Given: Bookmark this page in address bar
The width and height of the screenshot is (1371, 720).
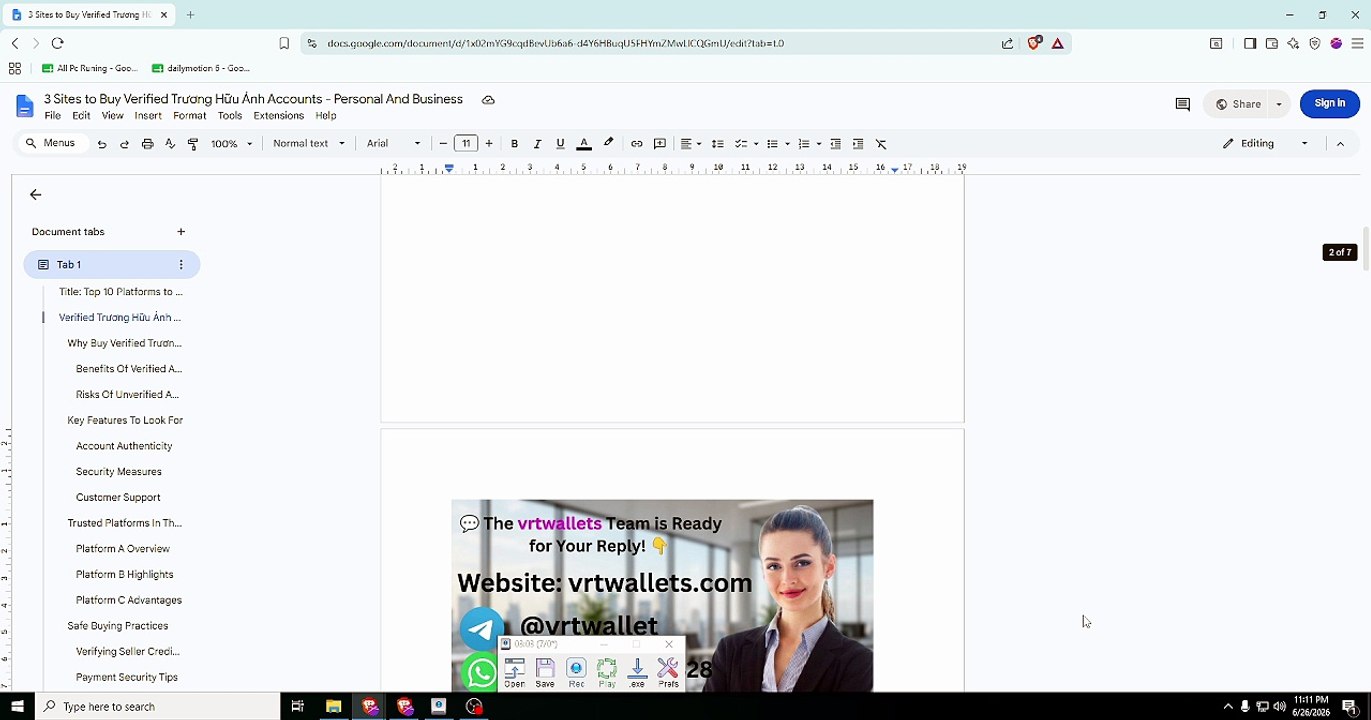Looking at the screenshot, I should pos(284,43).
